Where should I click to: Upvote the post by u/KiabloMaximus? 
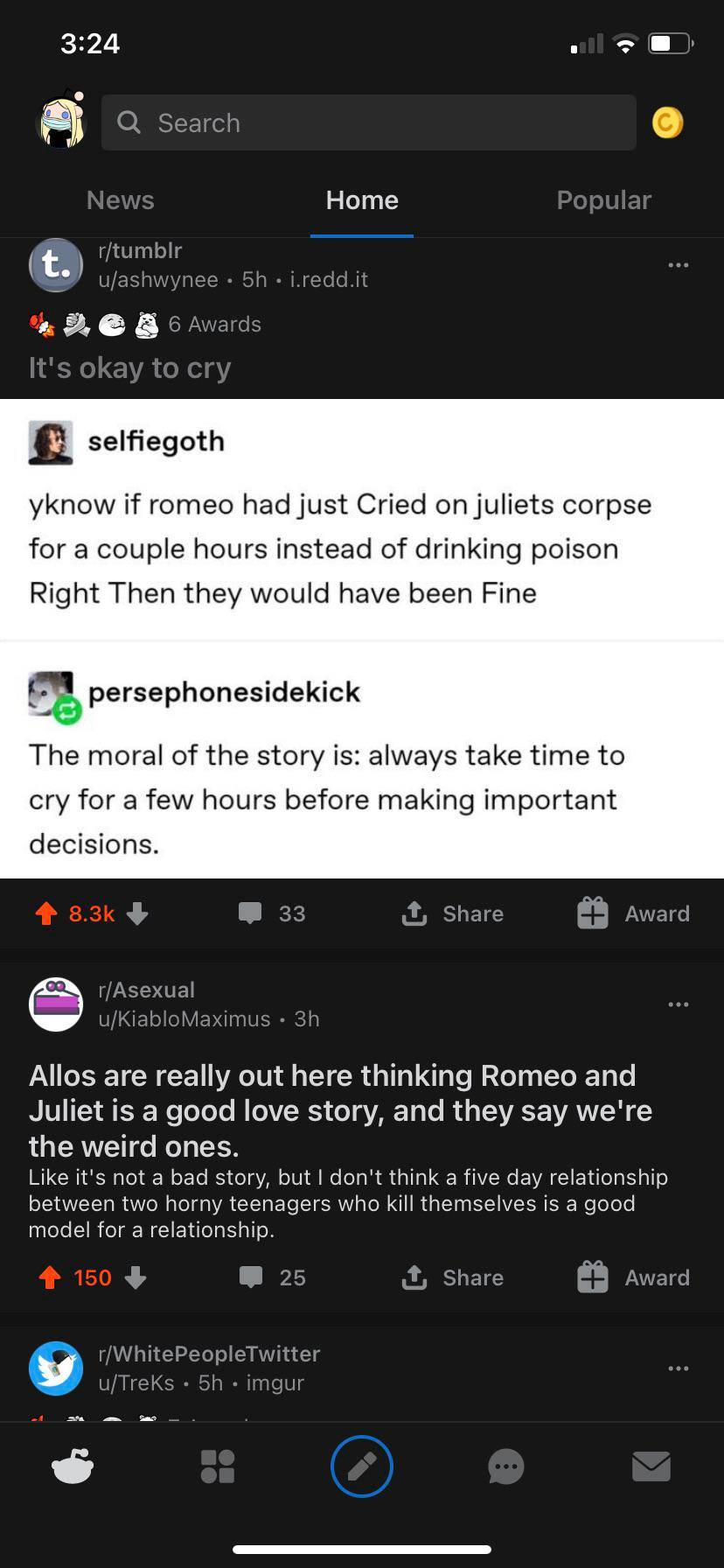[45, 1277]
